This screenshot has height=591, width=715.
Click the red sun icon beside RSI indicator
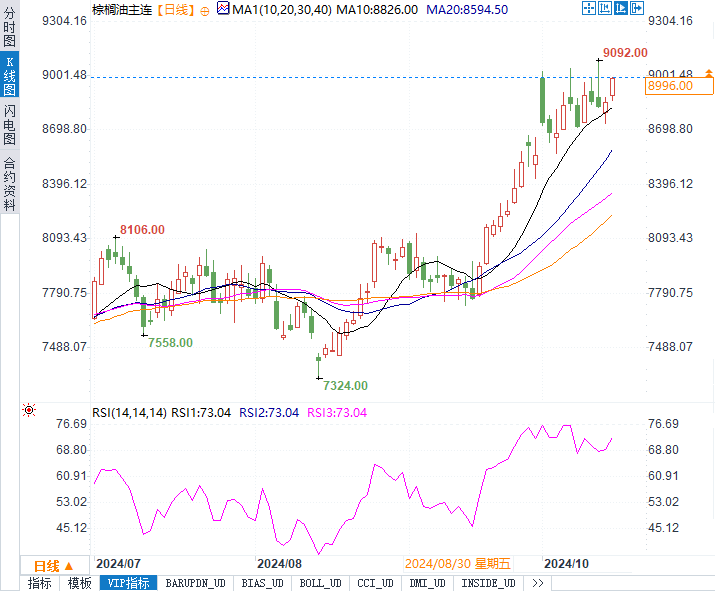[29, 410]
